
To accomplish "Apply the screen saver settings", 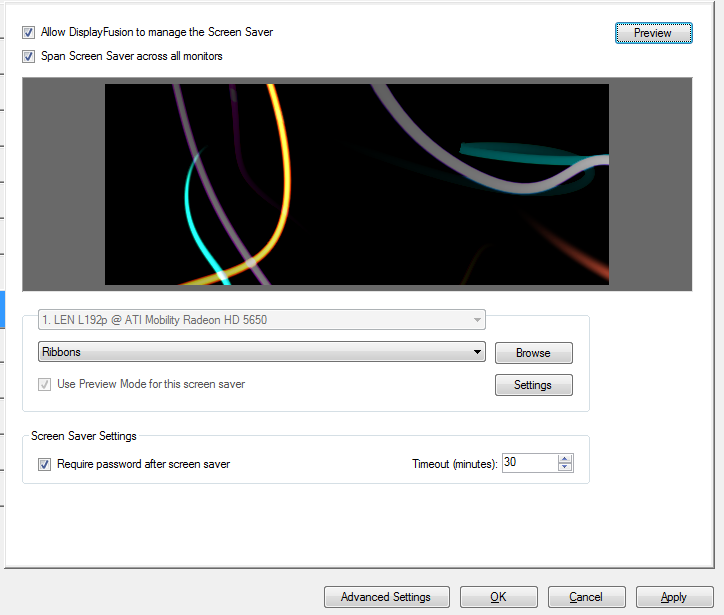I will coord(673,597).
